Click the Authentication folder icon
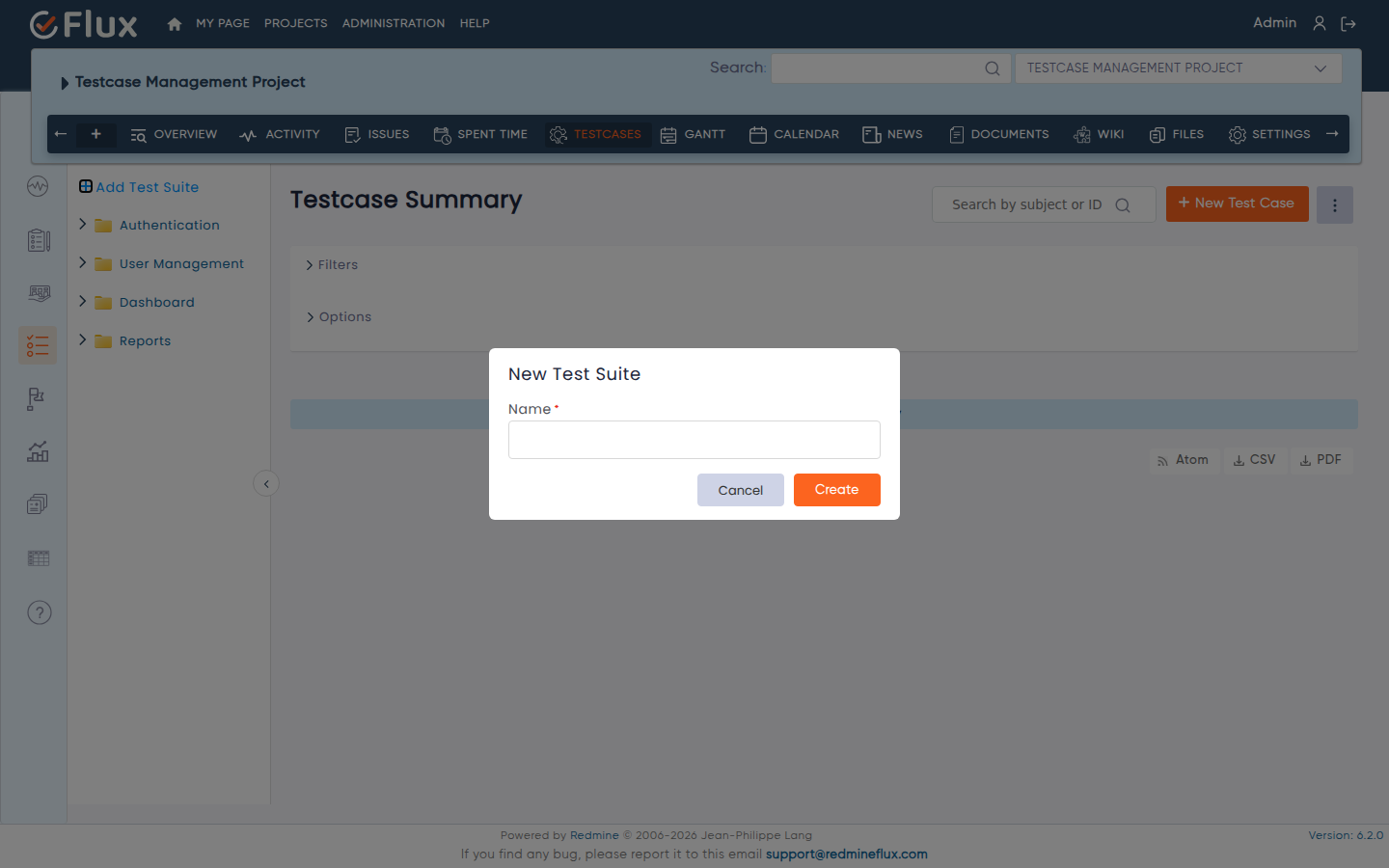Screen dimensions: 1389x868 103,226
